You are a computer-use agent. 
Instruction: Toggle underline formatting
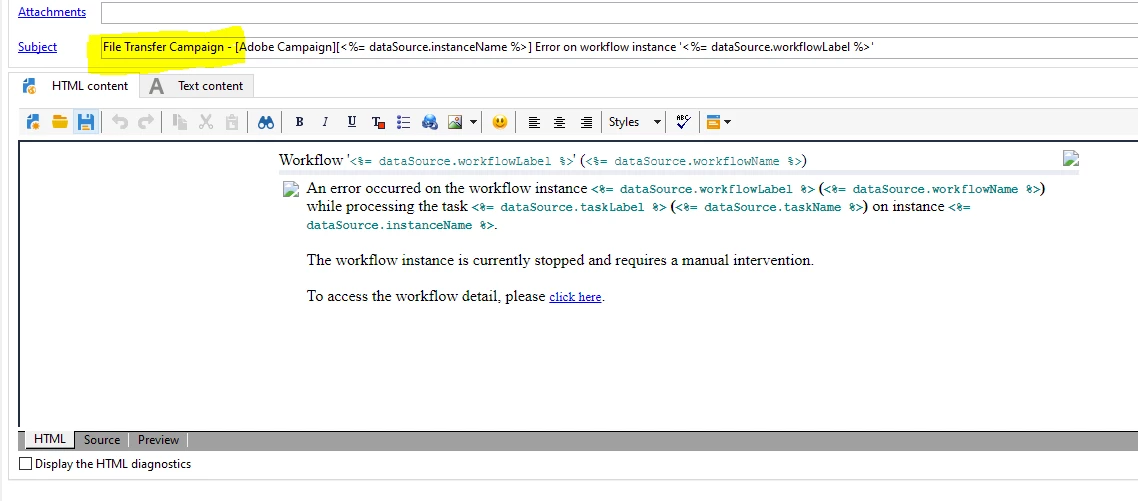(352, 122)
